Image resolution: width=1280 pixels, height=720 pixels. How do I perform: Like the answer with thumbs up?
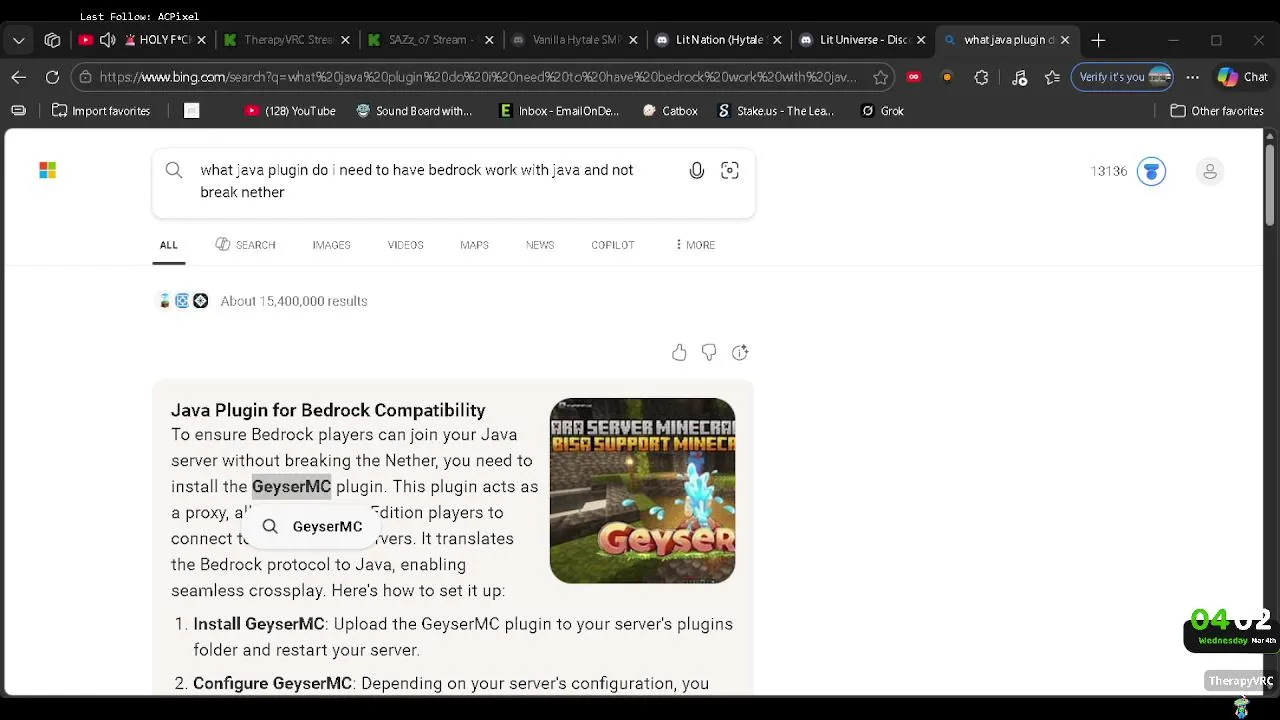[x=679, y=352]
